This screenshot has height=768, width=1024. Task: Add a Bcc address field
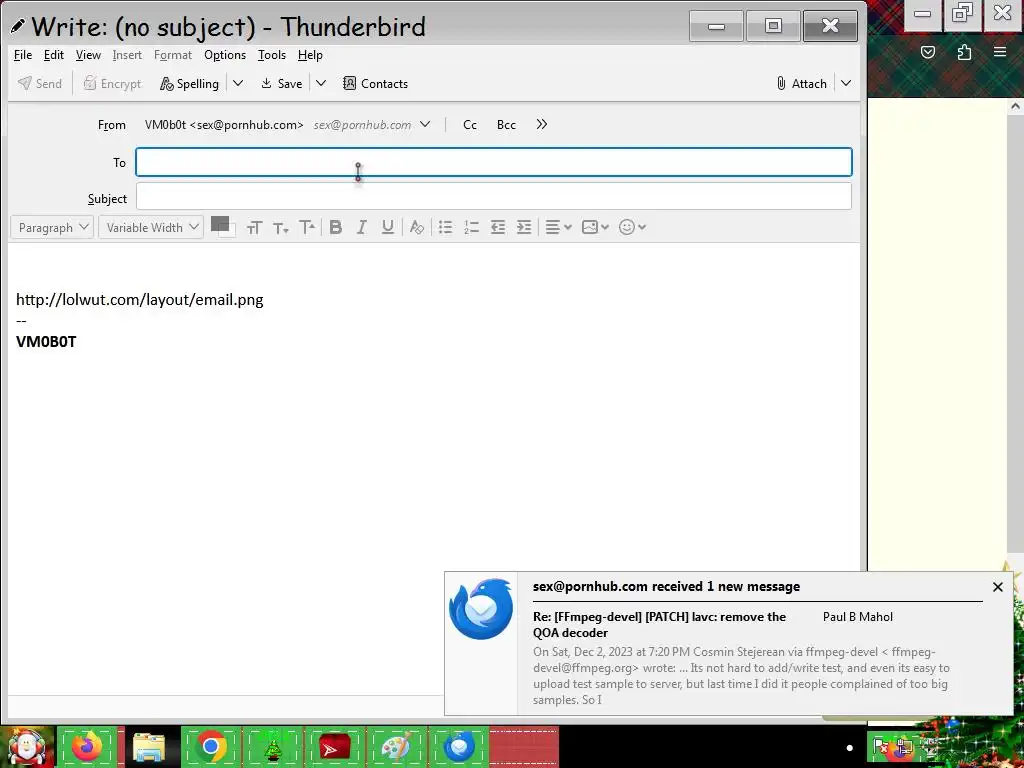506,125
